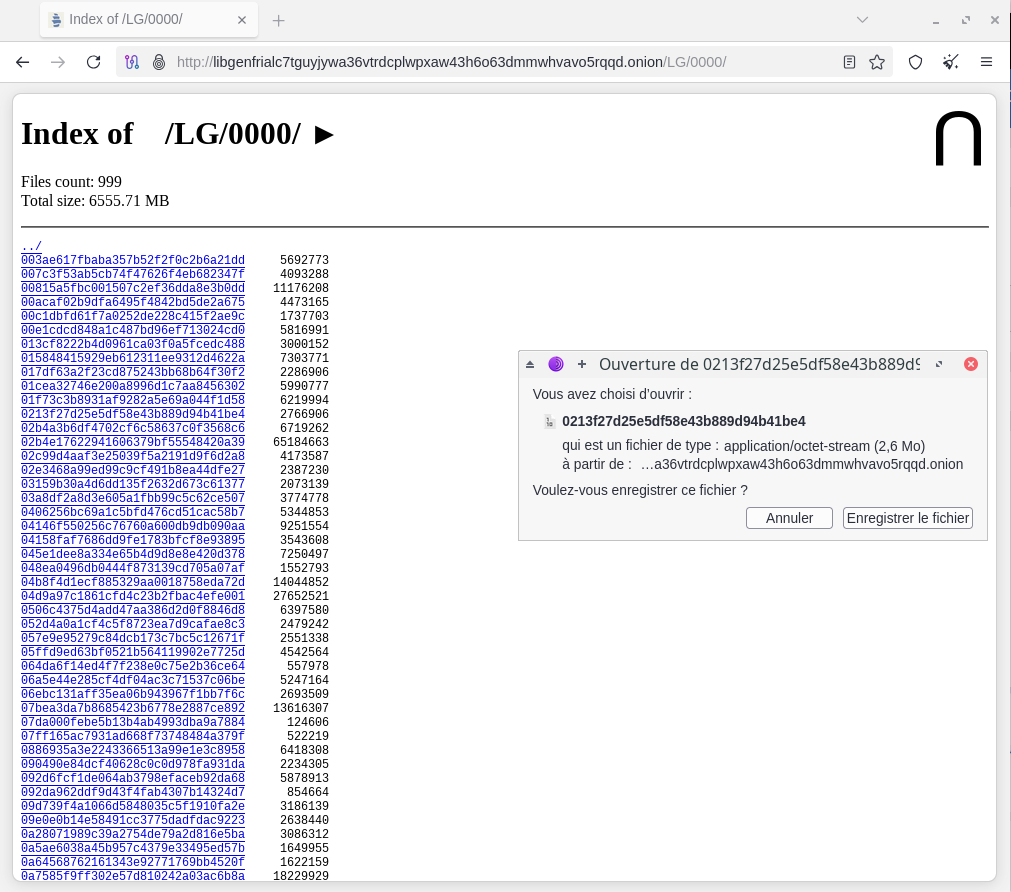Open the Tor circuit display icon
The width and height of the screenshot is (1011, 892).
(131, 62)
